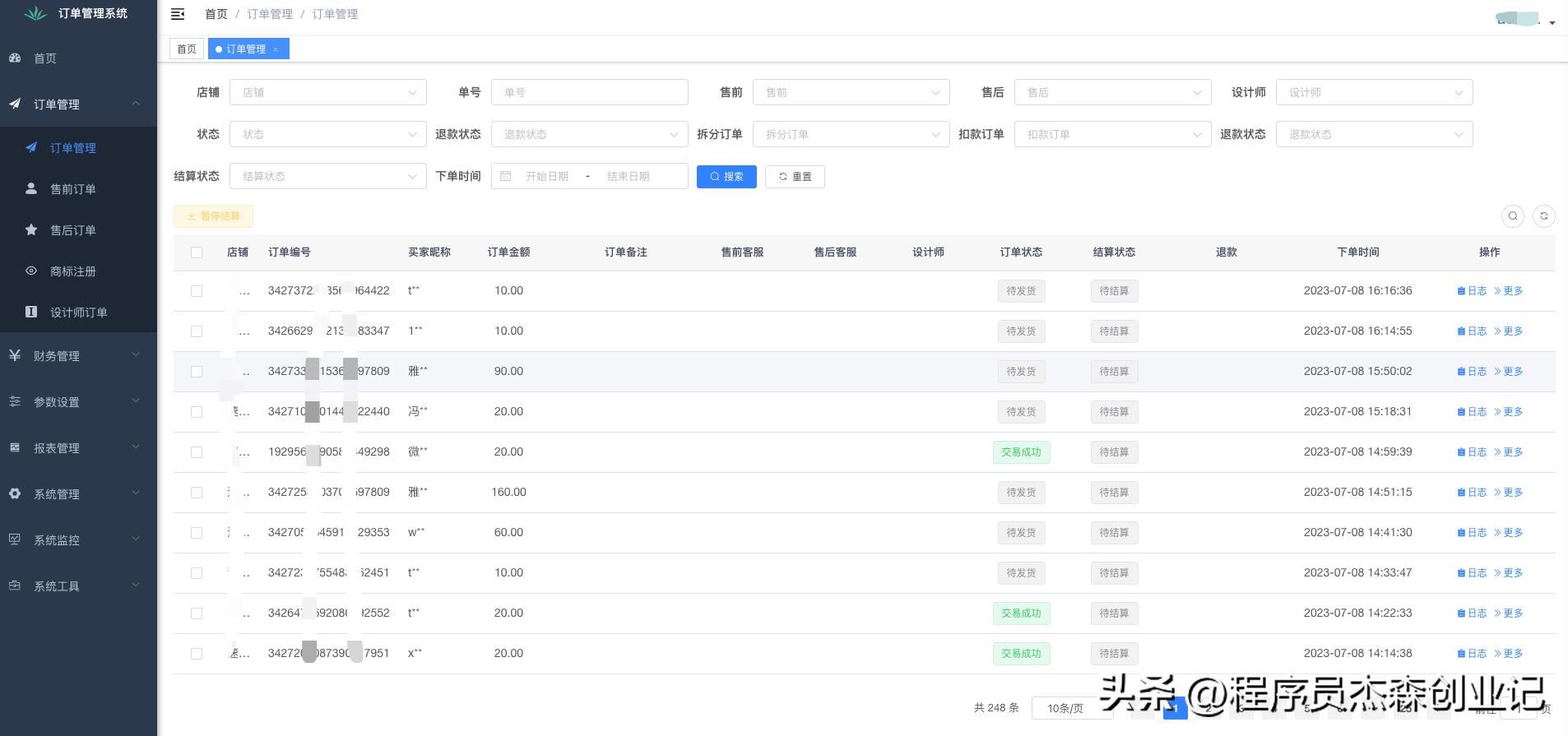Open 日志 for order at 14:51:15
This screenshot has width=1568, height=736.
1472,493
